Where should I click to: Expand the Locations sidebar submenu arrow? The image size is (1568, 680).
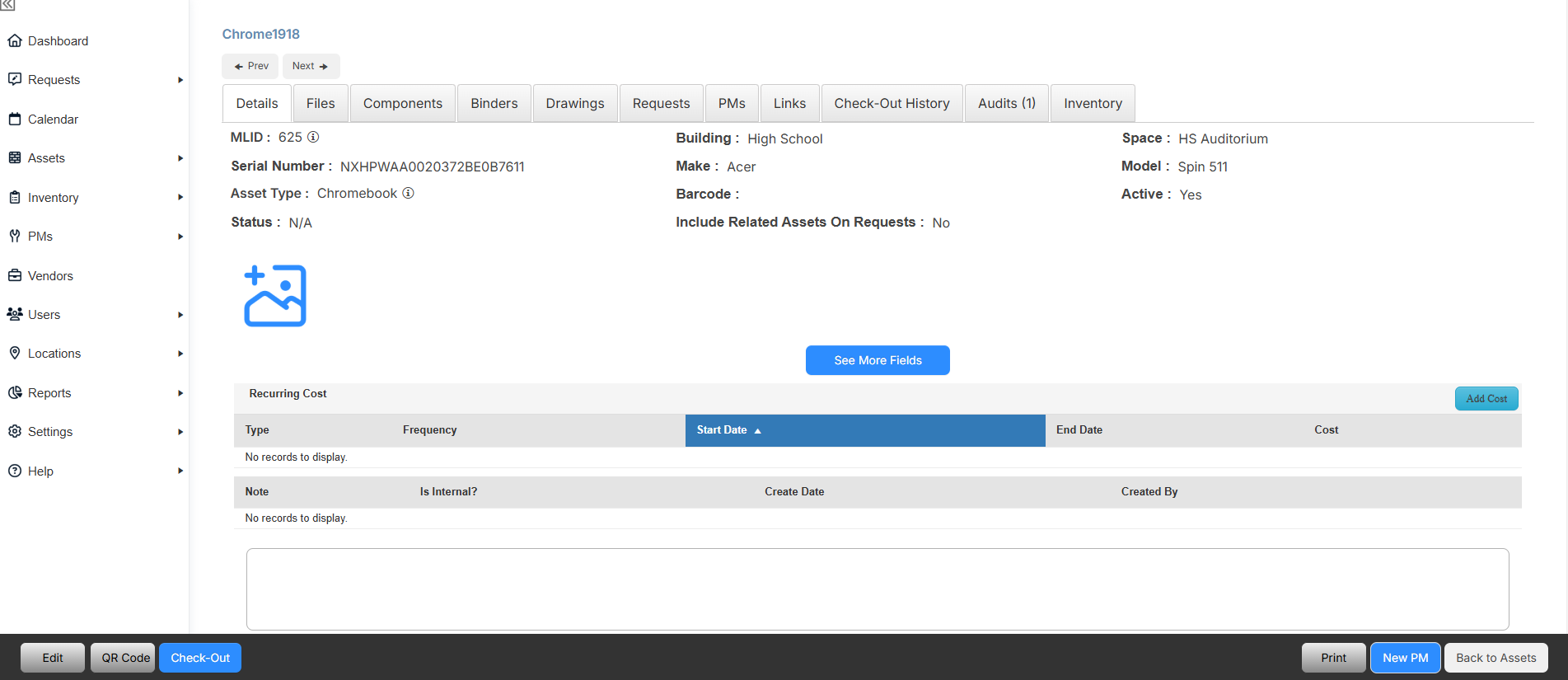click(180, 354)
